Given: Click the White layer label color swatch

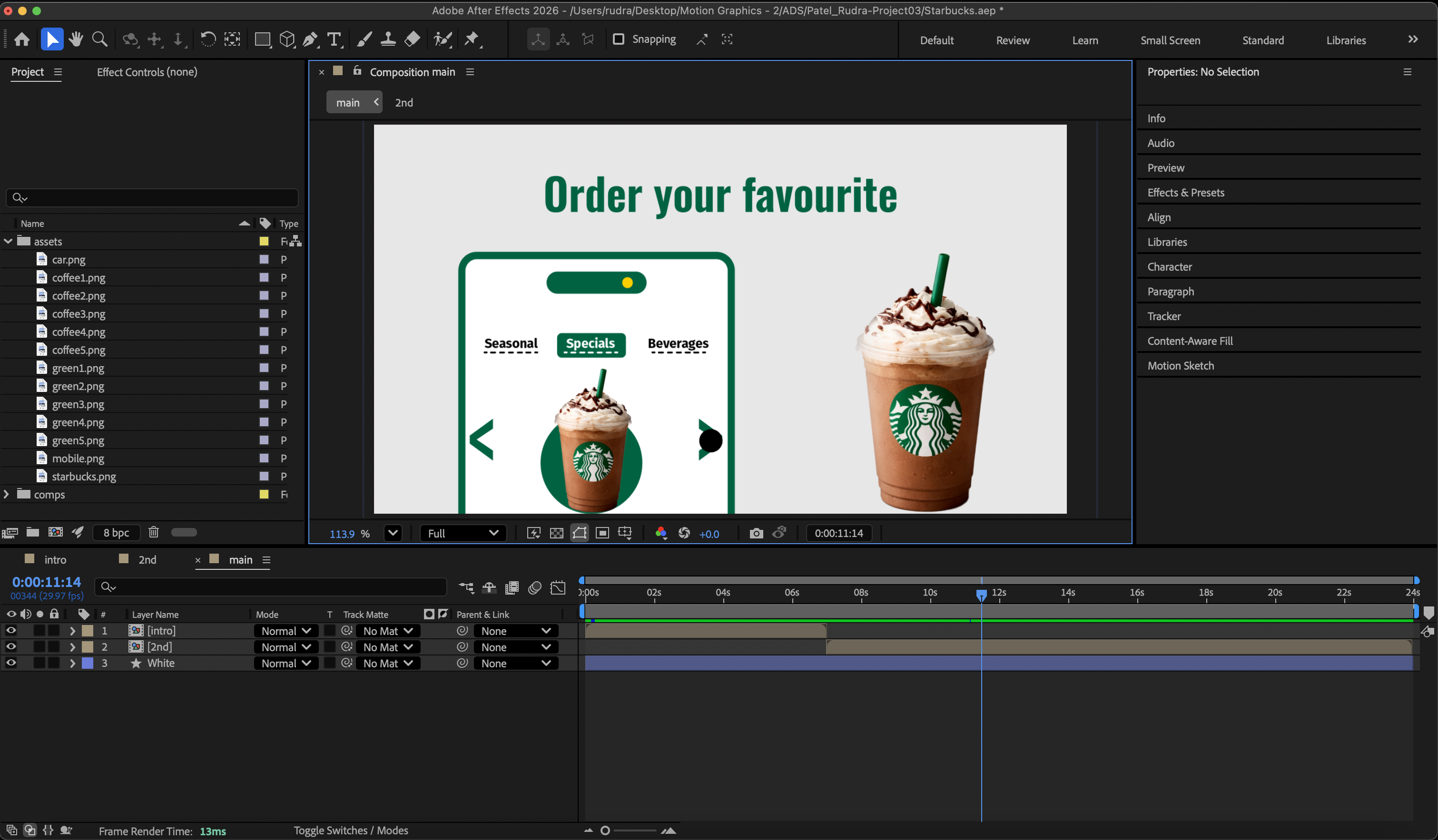Looking at the screenshot, I should pyautogui.click(x=88, y=663).
